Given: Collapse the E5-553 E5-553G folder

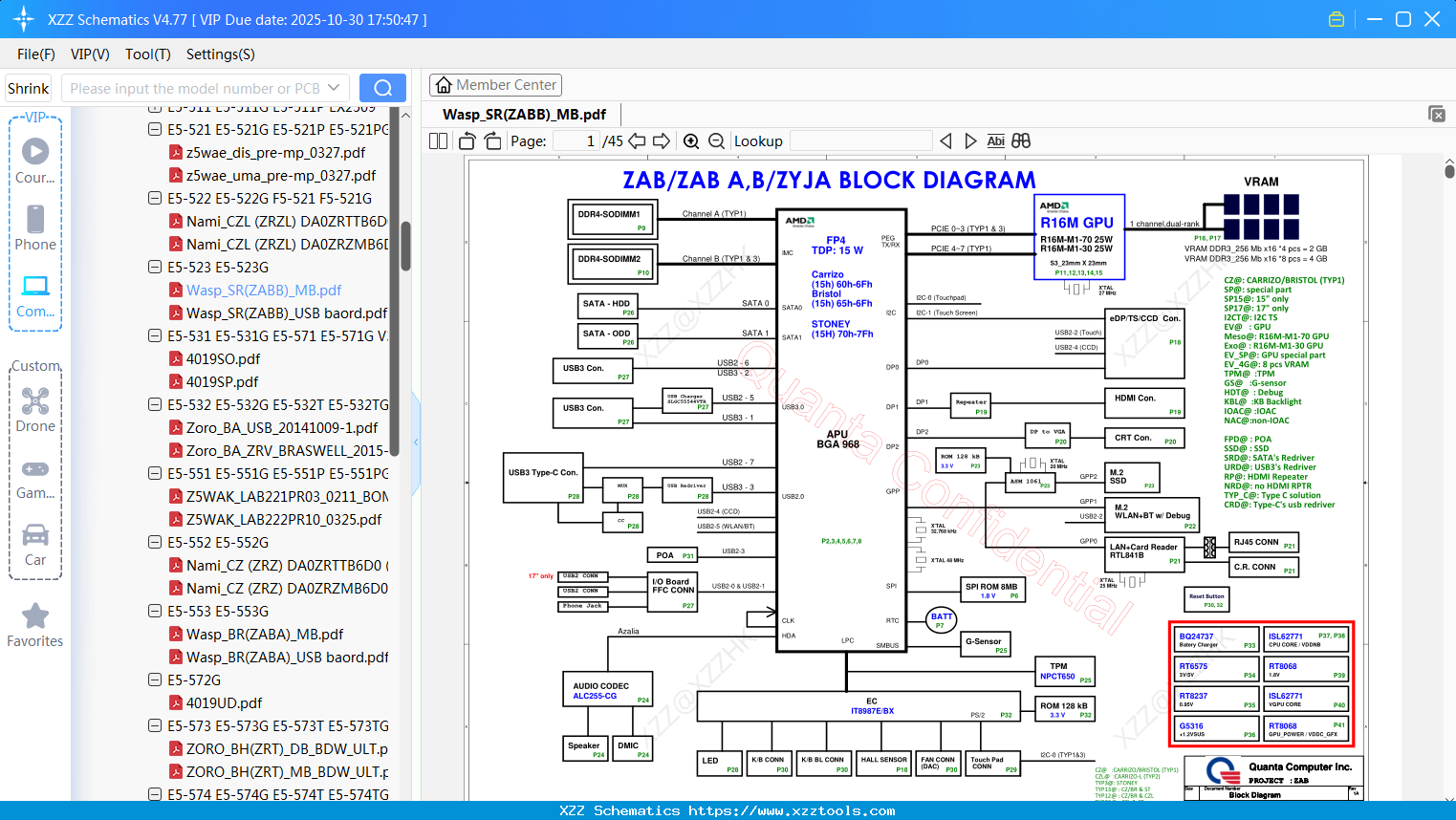Looking at the screenshot, I should click(155, 611).
